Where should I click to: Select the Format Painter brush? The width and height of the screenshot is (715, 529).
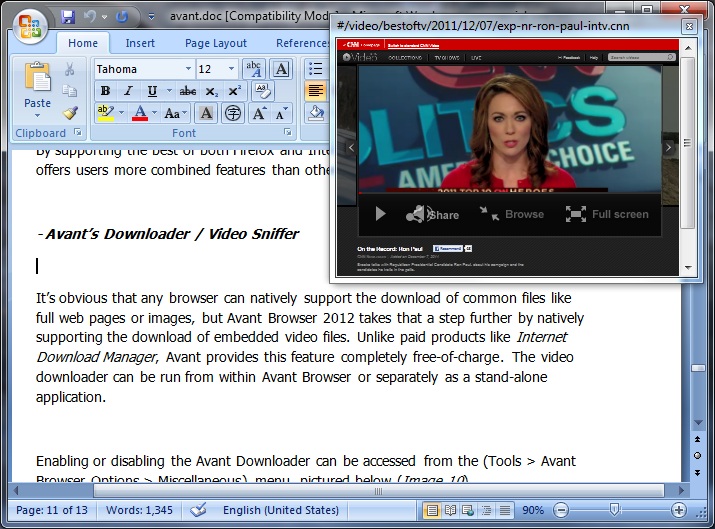pos(70,113)
